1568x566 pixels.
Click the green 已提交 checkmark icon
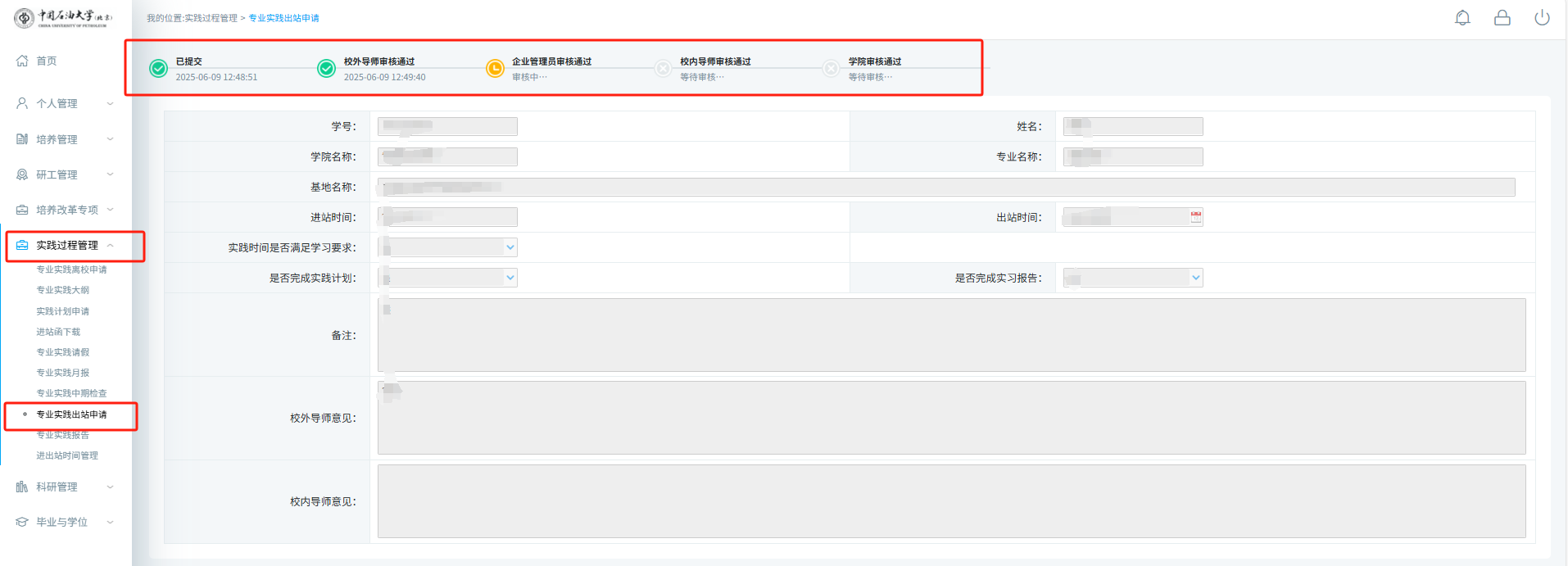point(159,69)
